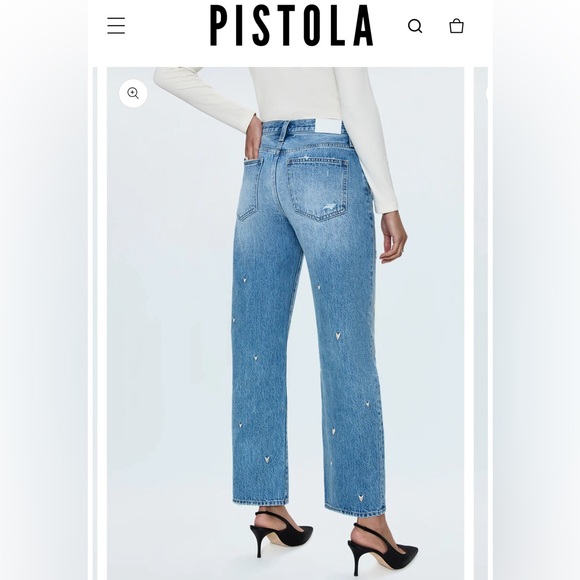The width and height of the screenshot is (580, 580).
Task: Open the shopping bag cart
Action: tap(456, 26)
